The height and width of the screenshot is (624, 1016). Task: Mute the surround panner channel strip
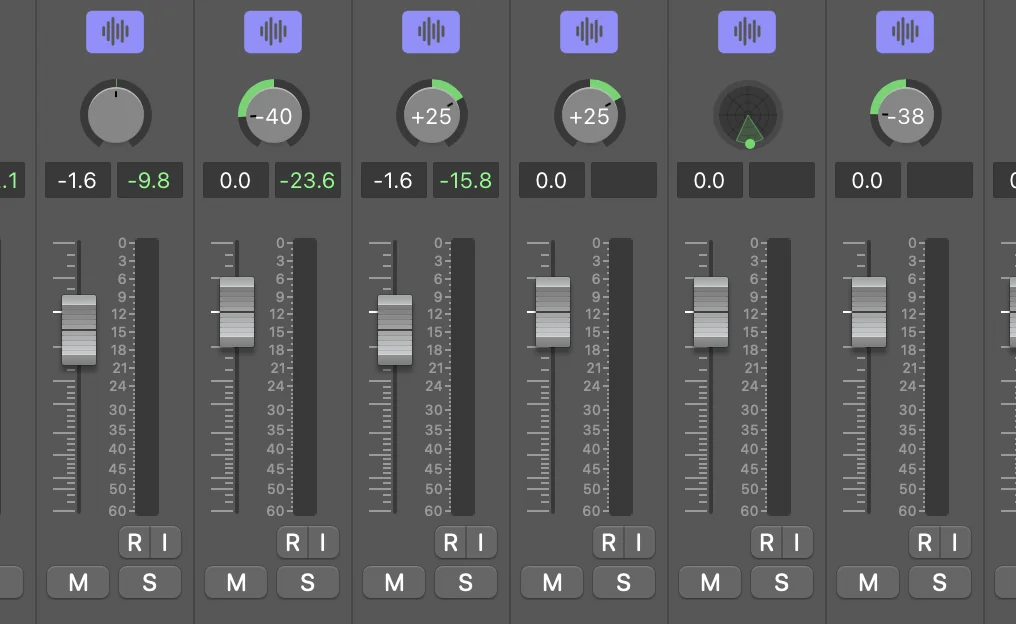pyautogui.click(x=710, y=582)
